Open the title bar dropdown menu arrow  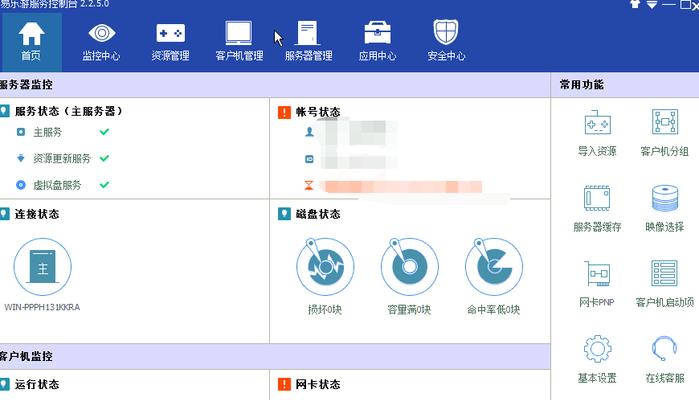tap(652, 4)
